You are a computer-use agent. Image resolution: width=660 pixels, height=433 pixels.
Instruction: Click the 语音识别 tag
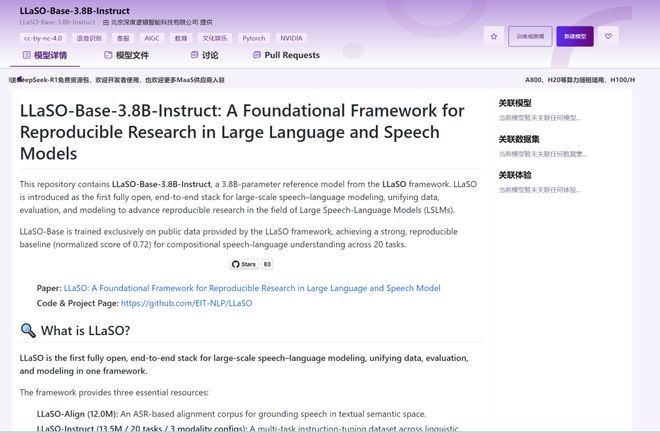tap(90, 37)
